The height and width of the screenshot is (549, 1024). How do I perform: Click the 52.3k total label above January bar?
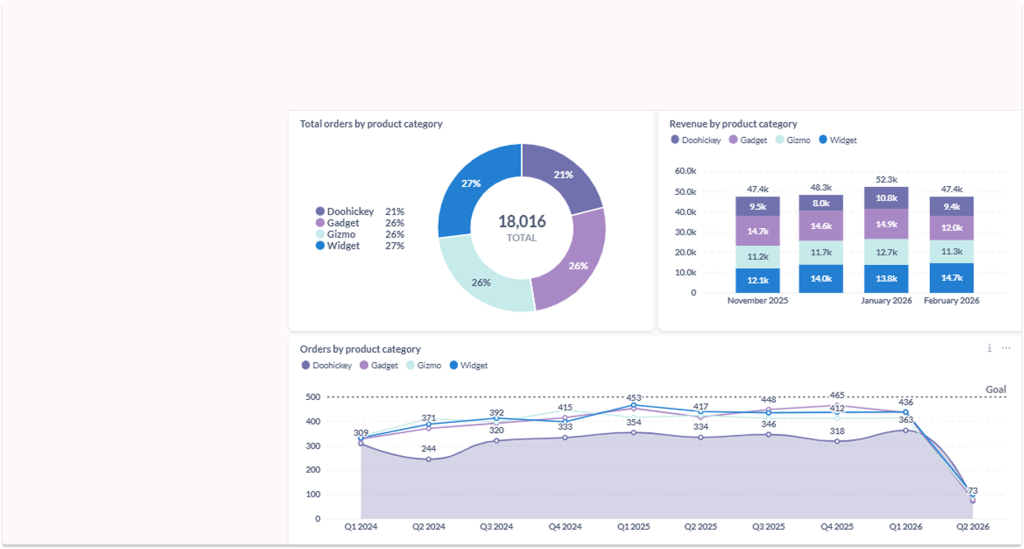[x=886, y=180]
